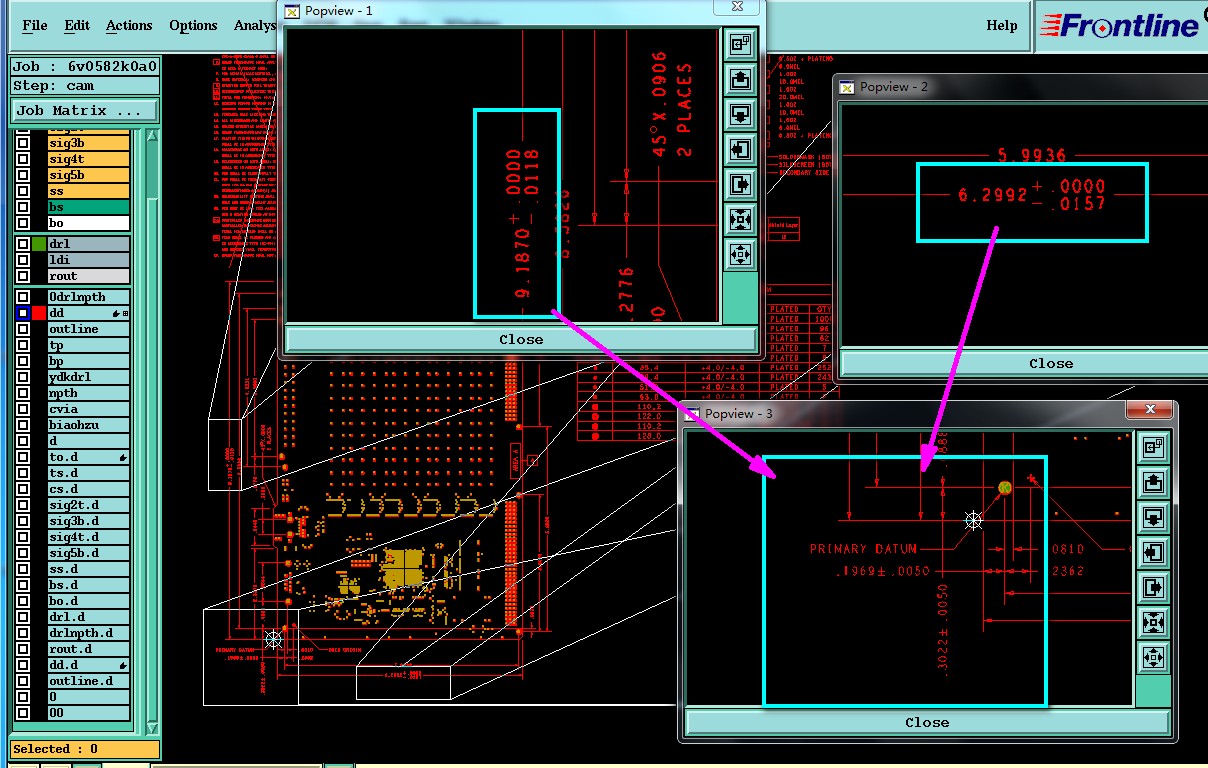Zoom in with inward-arrows icon in Popview 1
Image resolution: width=1208 pixels, height=768 pixels.
coord(740,219)
